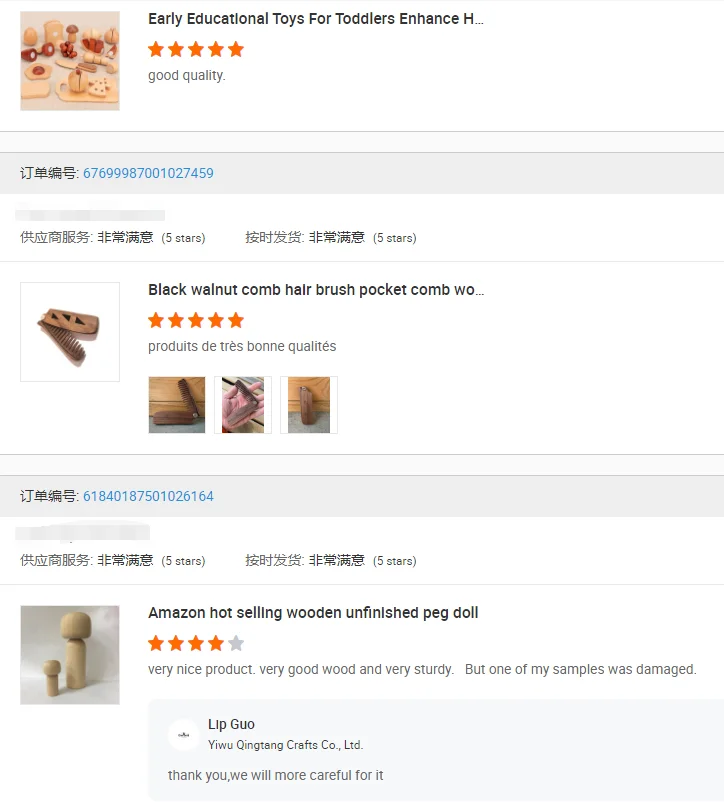Click the wooden peg doll product thumbnail
The width and height of the screenshot is (724, 802).
coord(70,655)
